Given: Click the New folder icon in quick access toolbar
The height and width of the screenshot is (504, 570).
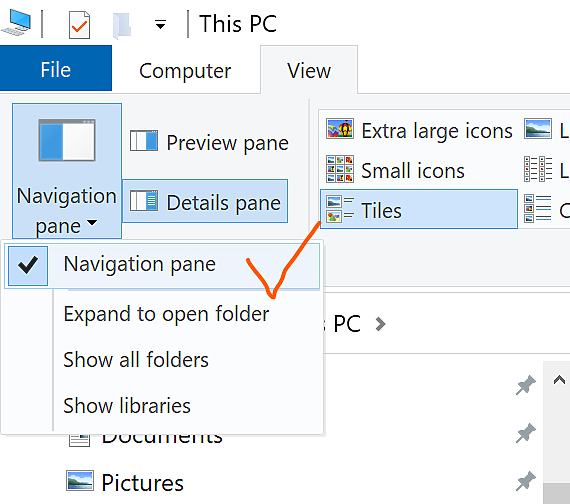Looking at the screenshot, I should pyautogui.click(x=122, y=25).
